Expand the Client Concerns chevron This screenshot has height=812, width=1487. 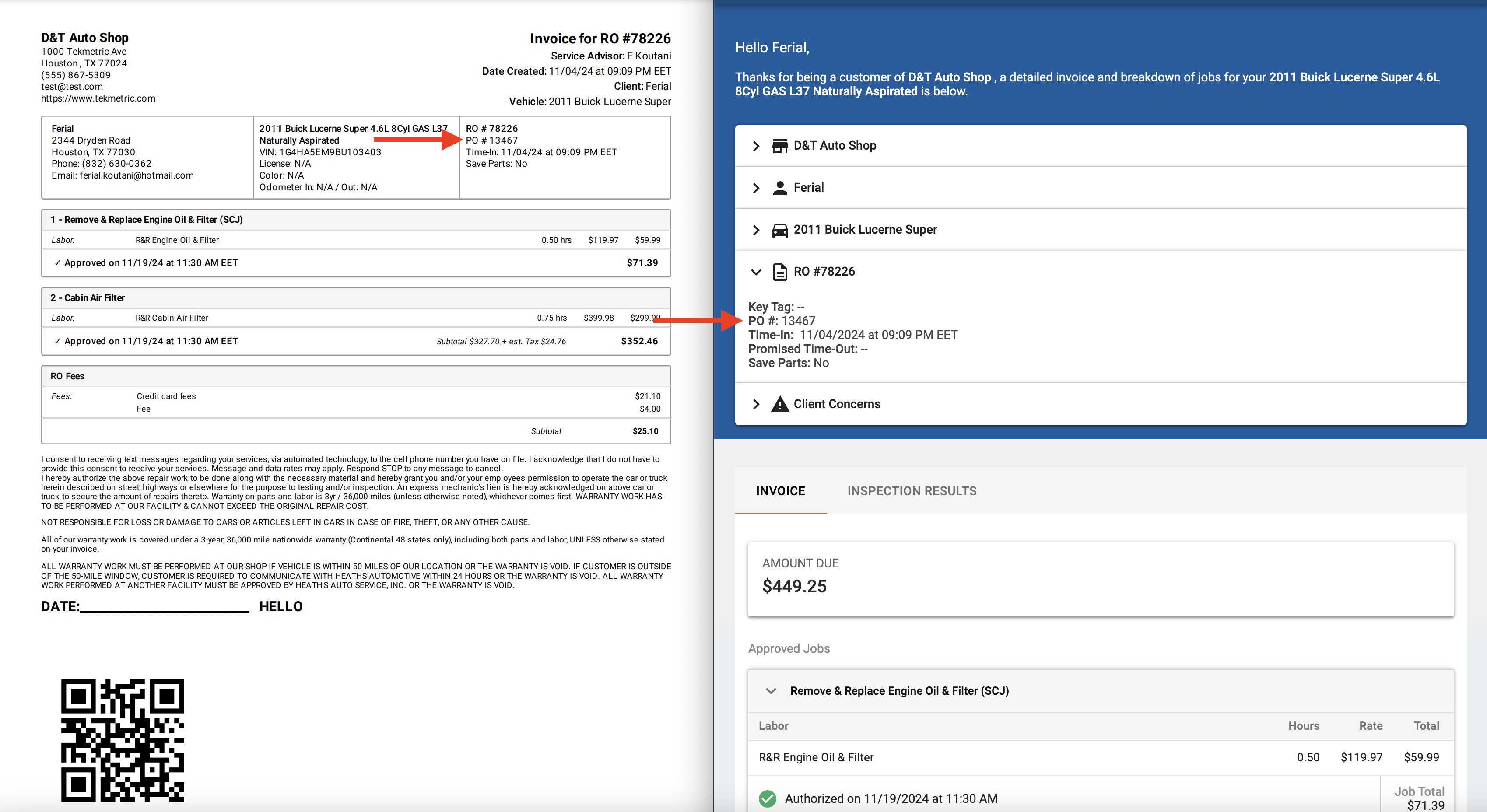[756, 404]
